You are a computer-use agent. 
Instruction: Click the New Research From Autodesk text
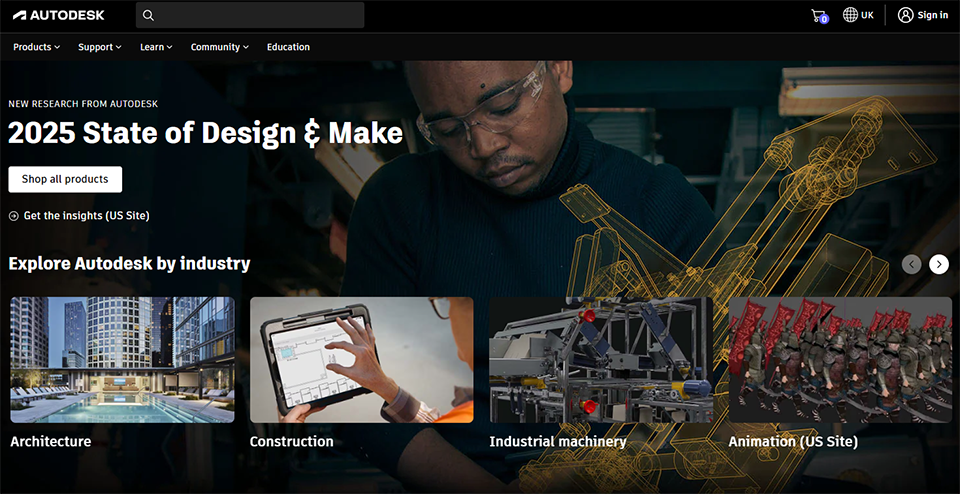click(x=83, y=104)
